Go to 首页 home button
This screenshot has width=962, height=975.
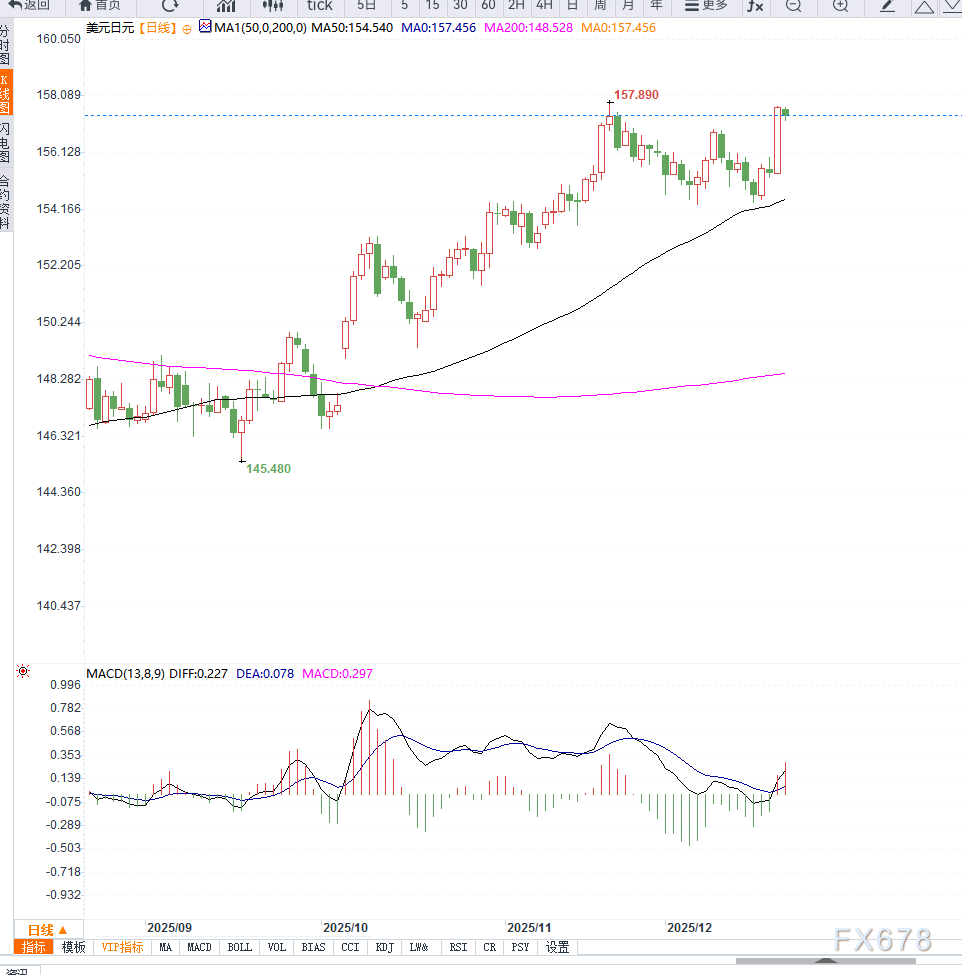pos(100,6)
